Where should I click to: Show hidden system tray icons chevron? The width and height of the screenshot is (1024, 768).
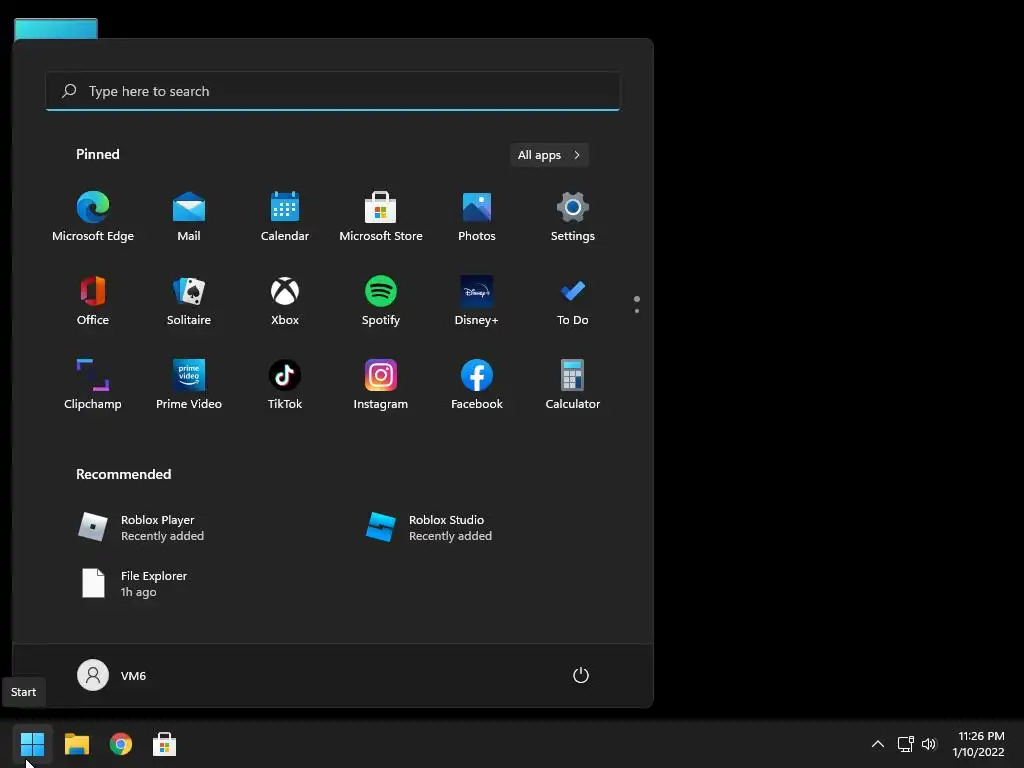[878, 744]
